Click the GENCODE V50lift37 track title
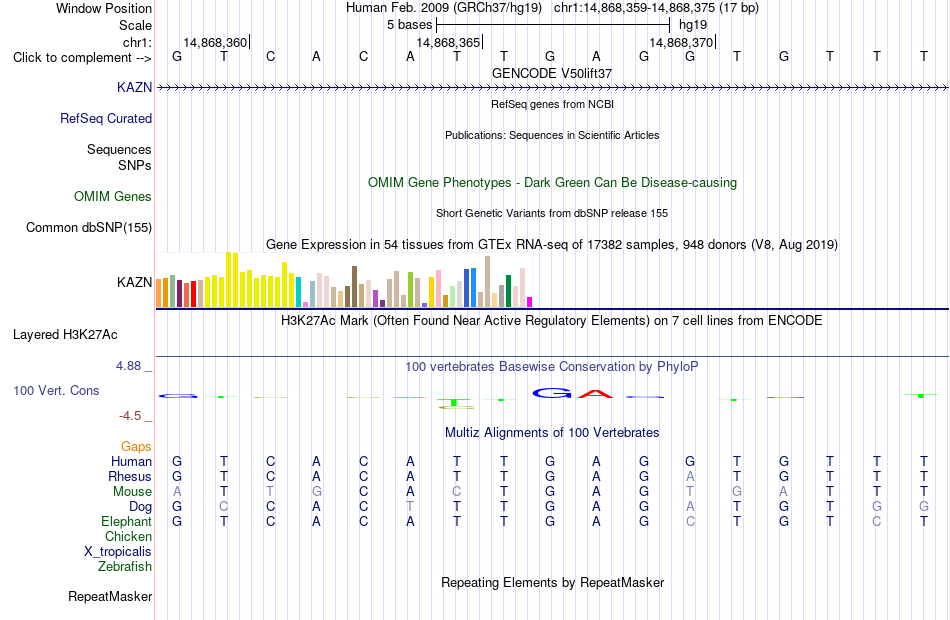Viewport: 950px width, 620px height. point(552,73)
